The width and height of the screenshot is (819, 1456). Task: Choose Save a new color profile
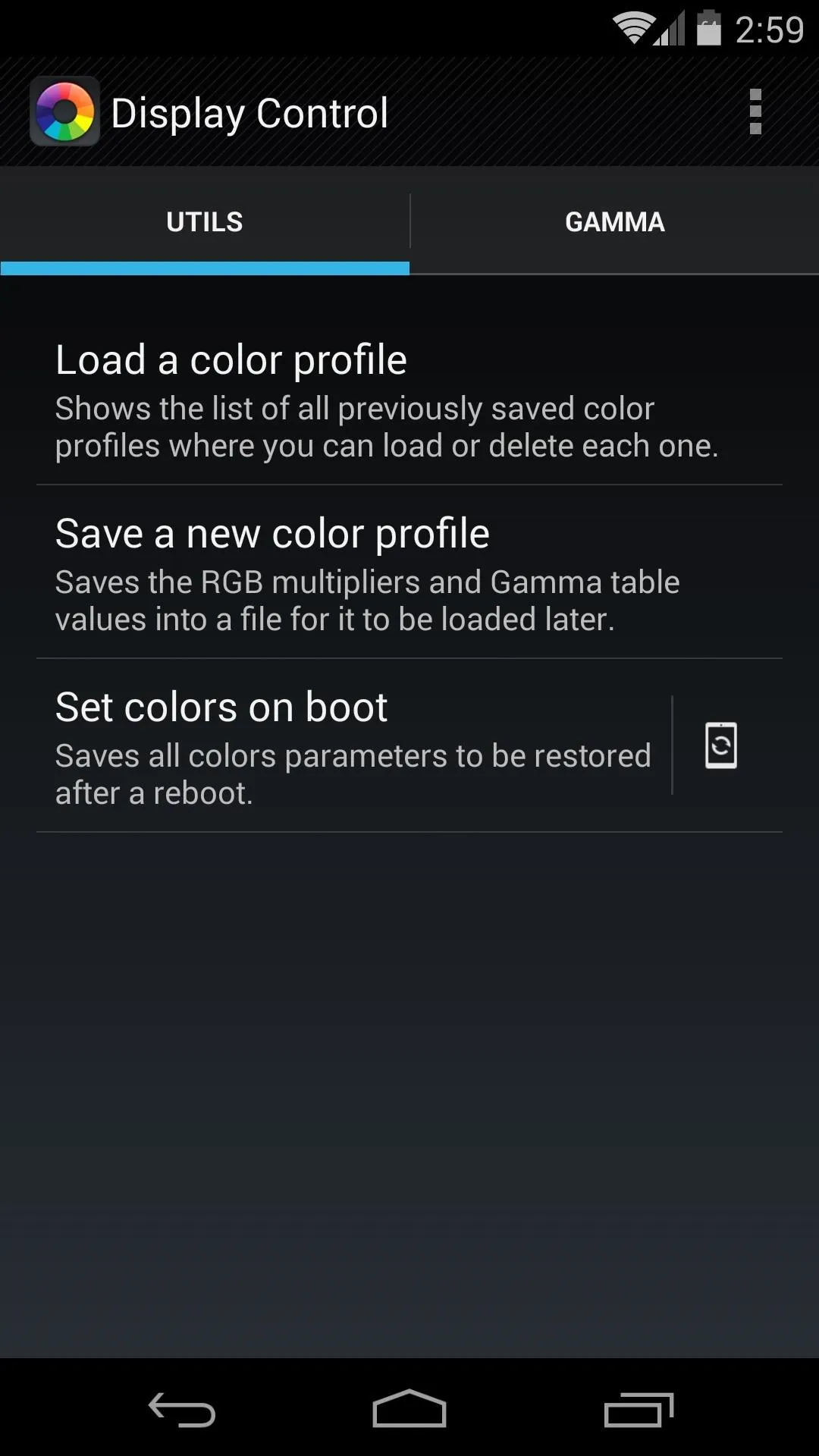[409, 573]
